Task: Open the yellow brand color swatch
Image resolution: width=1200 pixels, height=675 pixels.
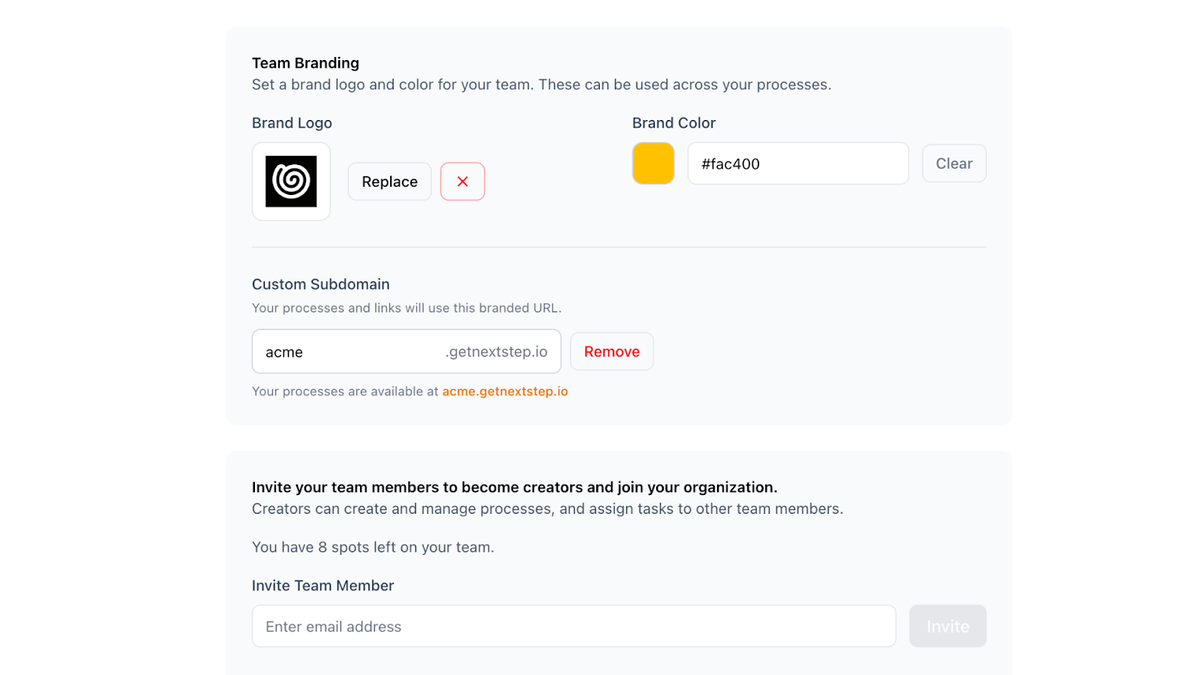Action: (x=653, y=163)
